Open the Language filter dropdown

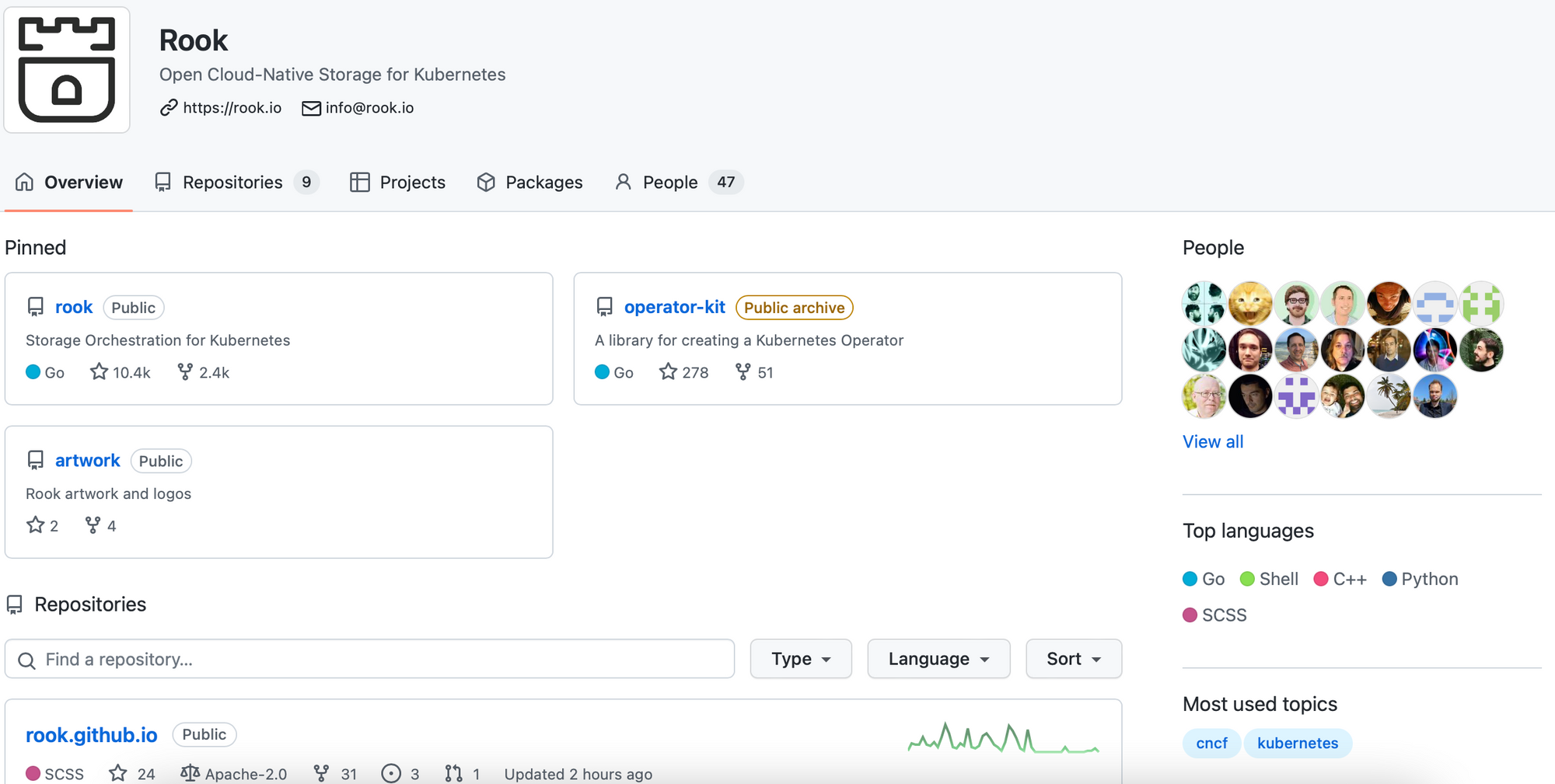pyautogui.click(x=938, y=659)
